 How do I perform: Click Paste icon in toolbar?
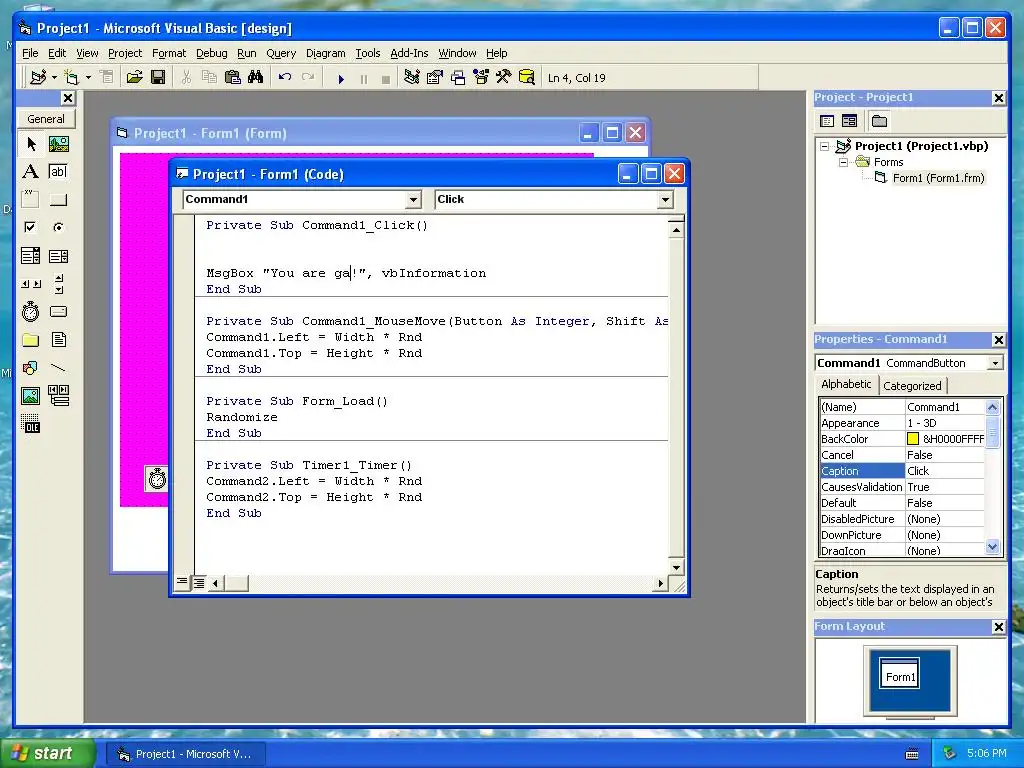(x=232, y=77)
